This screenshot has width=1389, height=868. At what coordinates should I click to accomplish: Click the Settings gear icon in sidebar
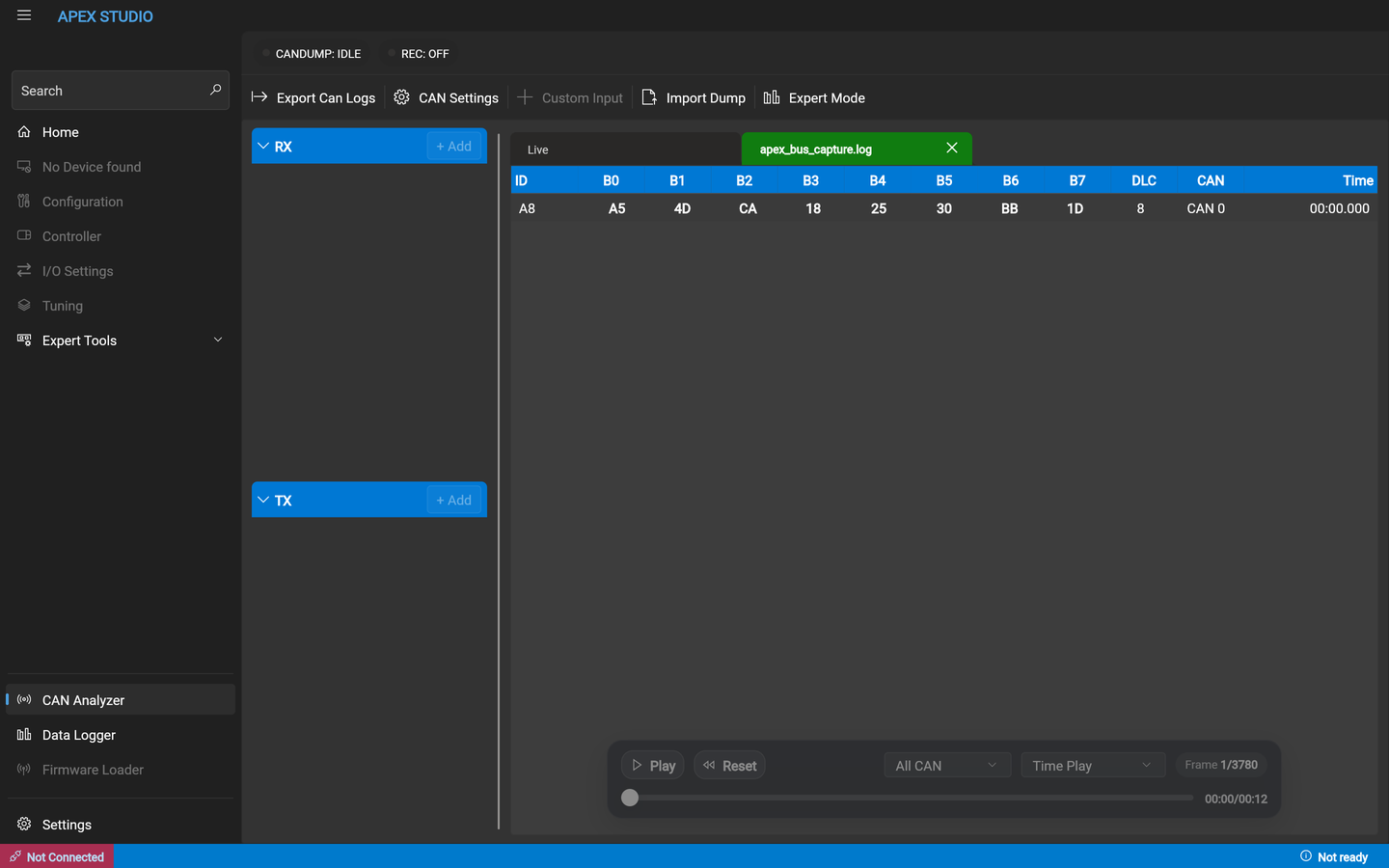24,825
